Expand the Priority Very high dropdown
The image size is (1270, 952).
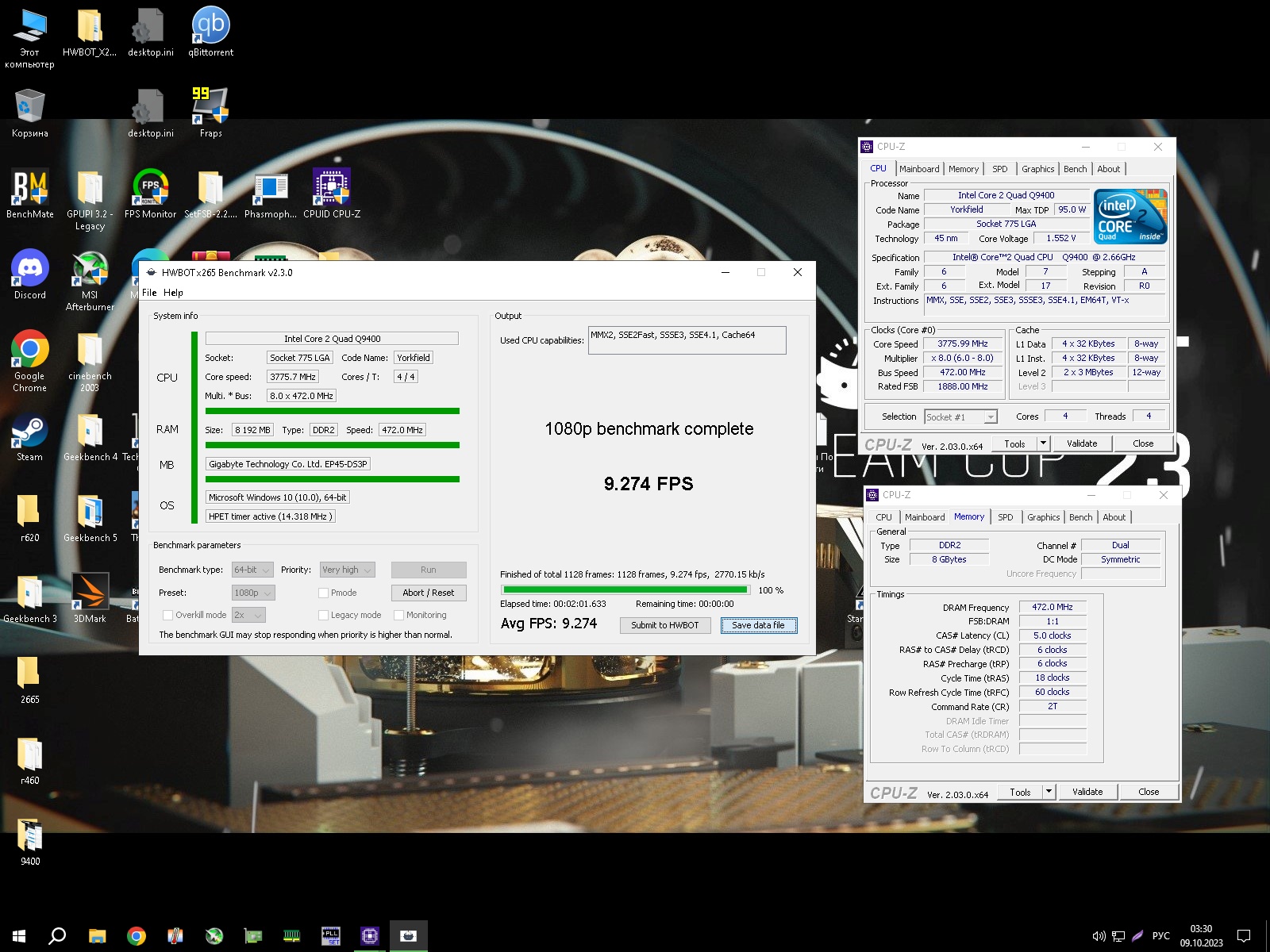pyautogui.click(x=346, y=570)
